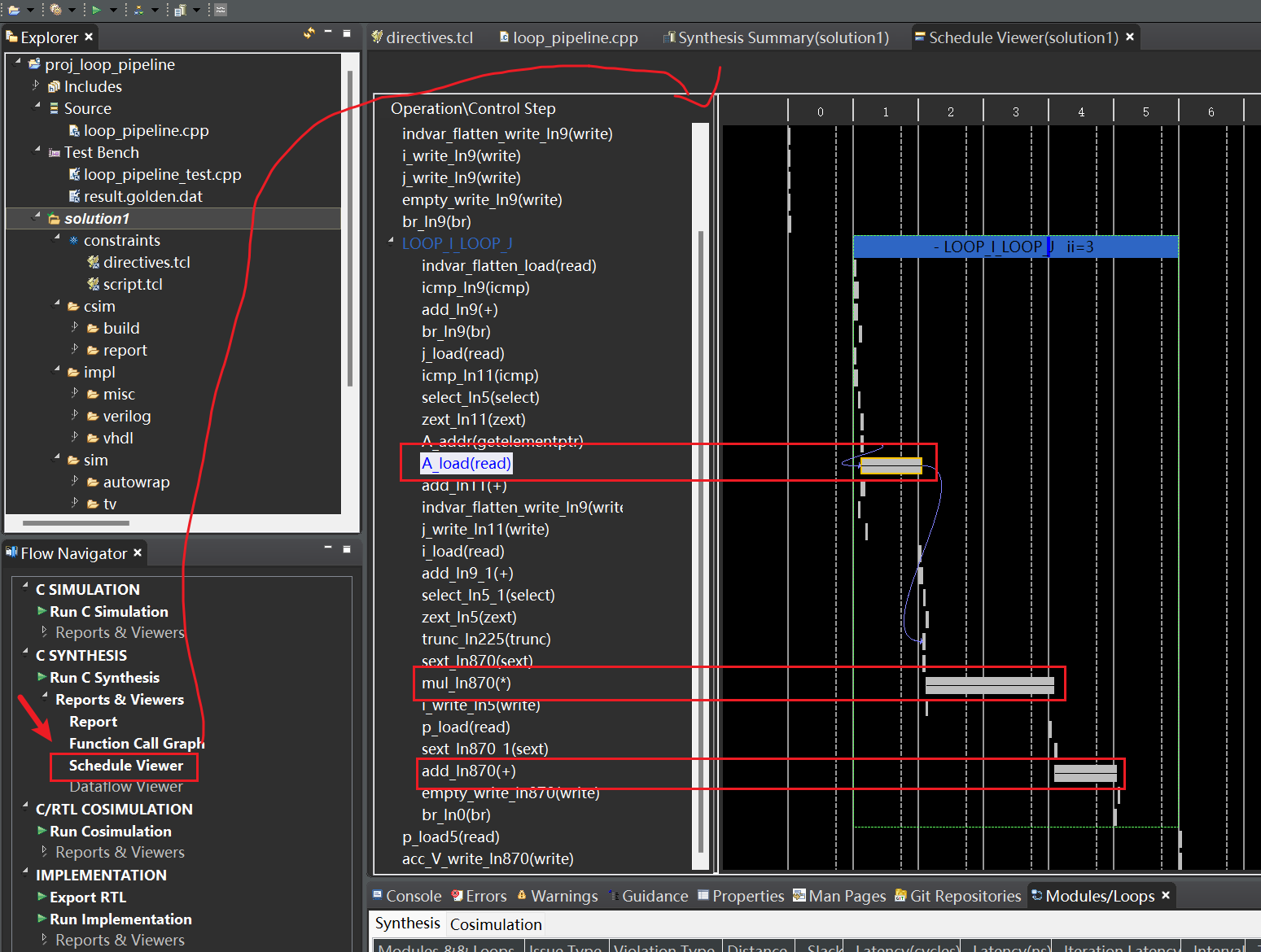The image size is (1261, 952).
Task: Open dropdown beside the open project icon
Action: coord(30,11)
